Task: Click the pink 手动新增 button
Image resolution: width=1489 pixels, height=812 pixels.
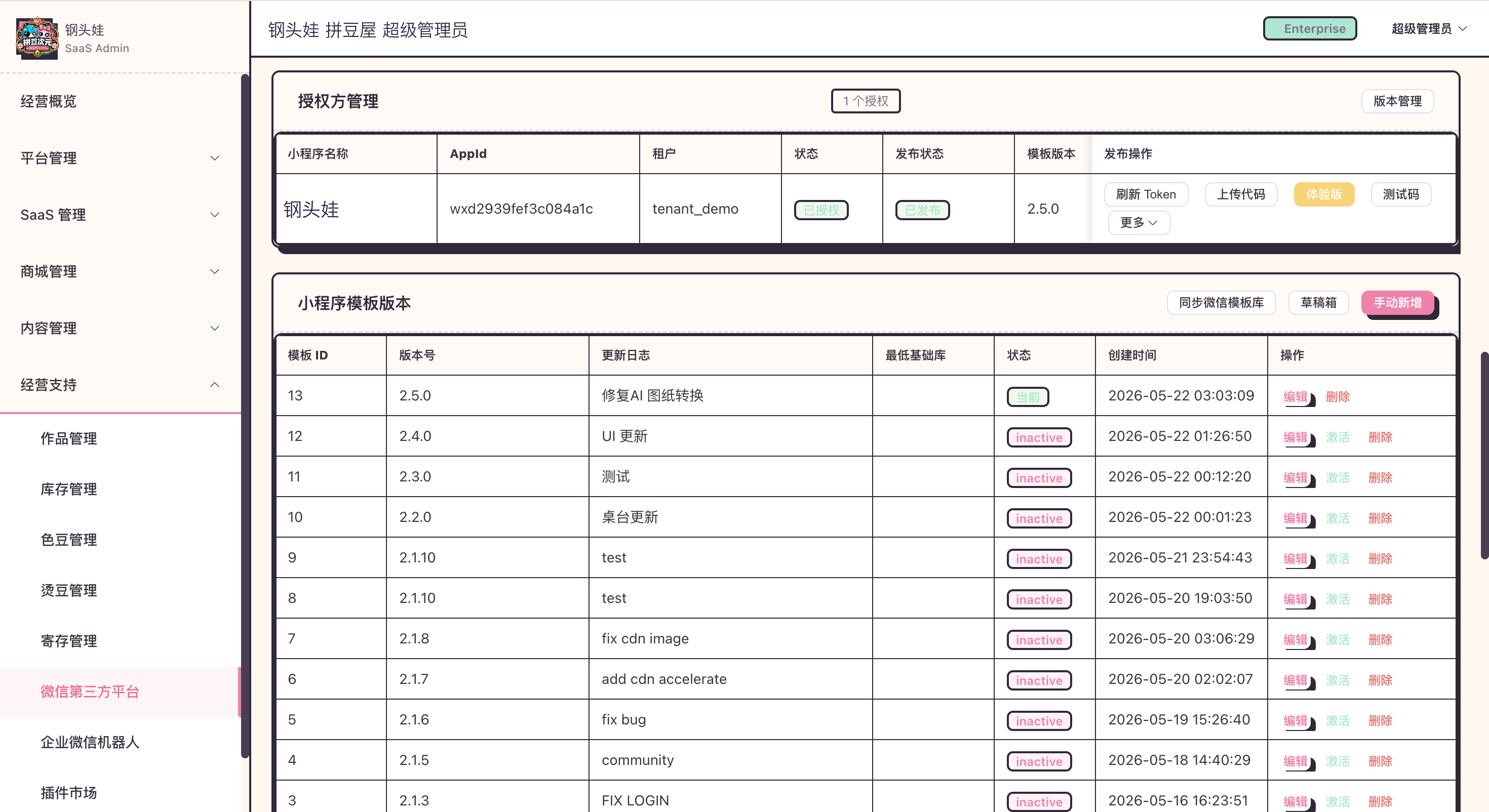Action: pos(1397,303)
